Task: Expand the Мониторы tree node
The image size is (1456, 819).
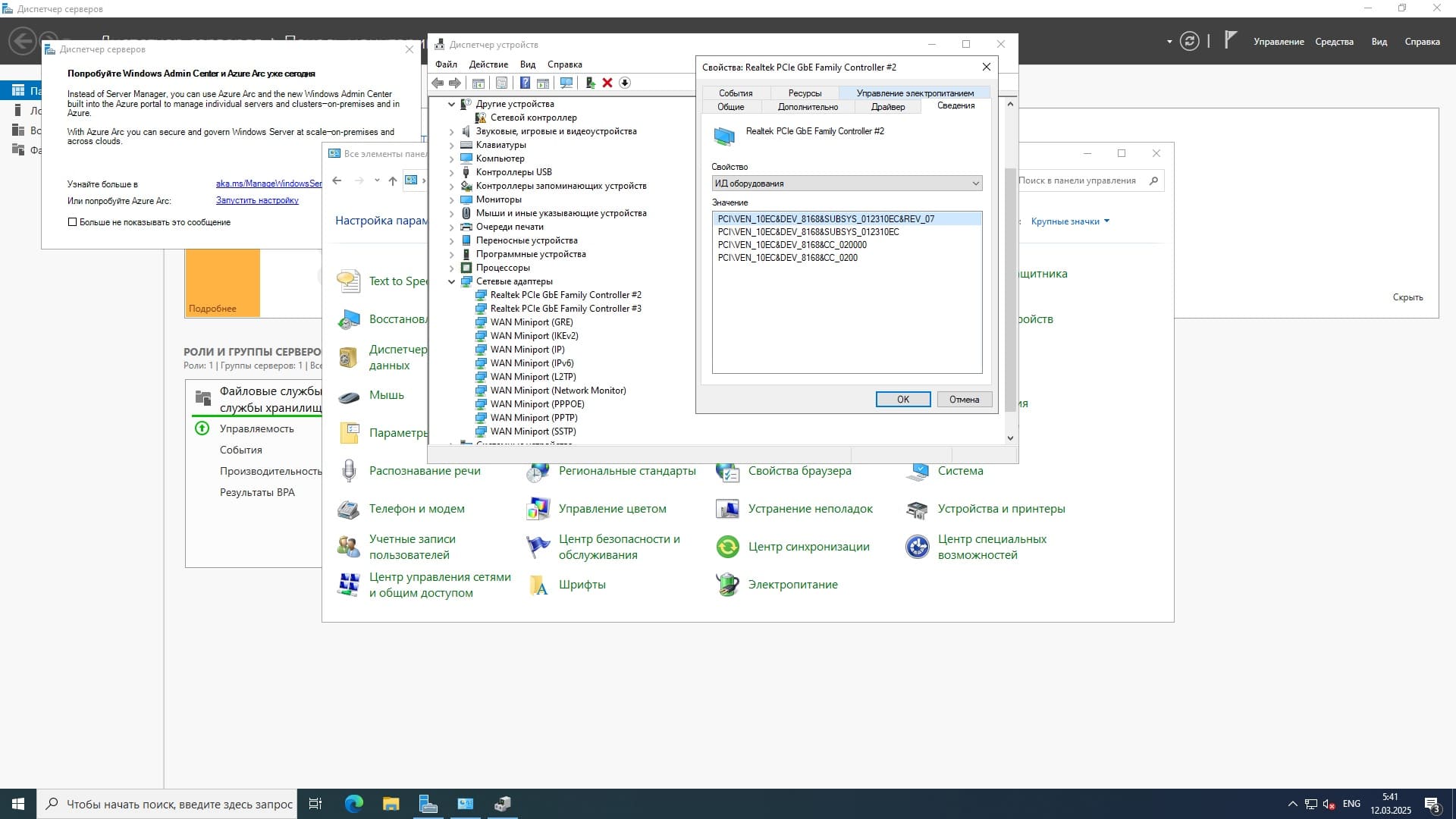Action: (452, 199)
